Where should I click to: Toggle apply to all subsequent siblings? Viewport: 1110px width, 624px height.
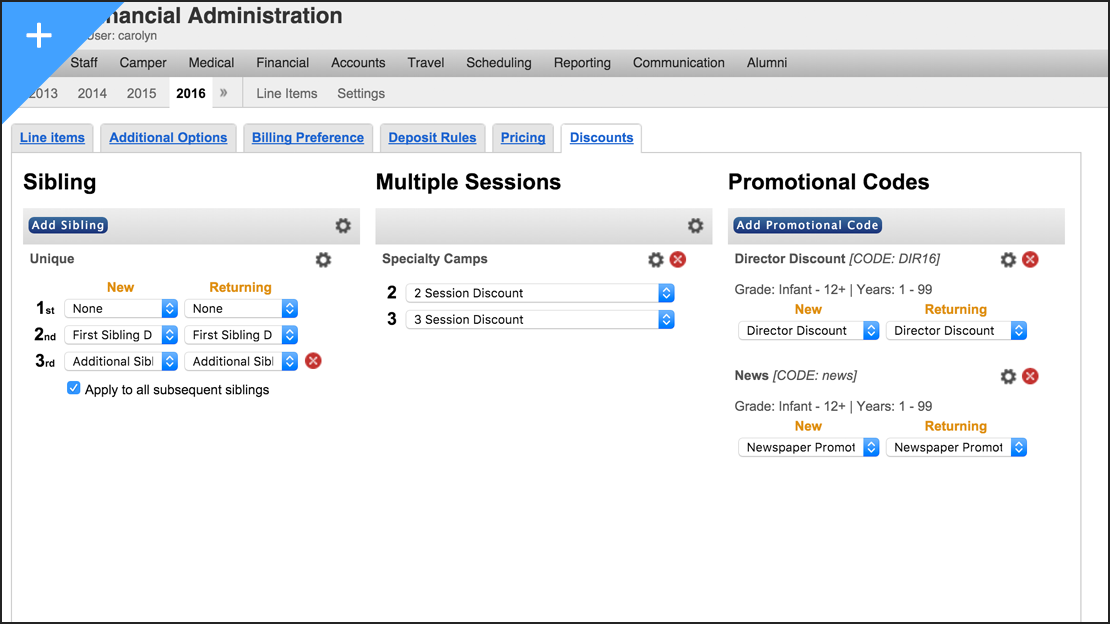point(74,388)
